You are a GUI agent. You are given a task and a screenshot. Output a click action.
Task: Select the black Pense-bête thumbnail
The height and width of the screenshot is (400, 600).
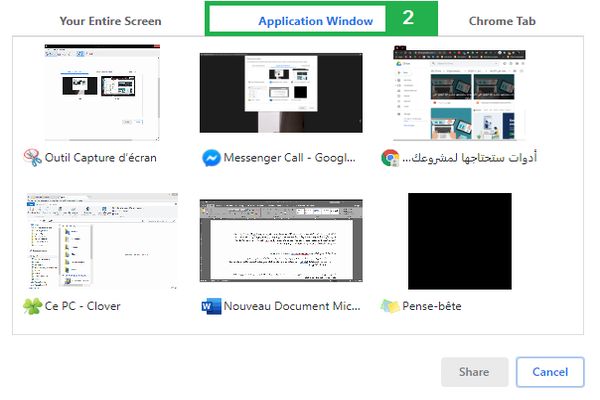tap(460, 241)
